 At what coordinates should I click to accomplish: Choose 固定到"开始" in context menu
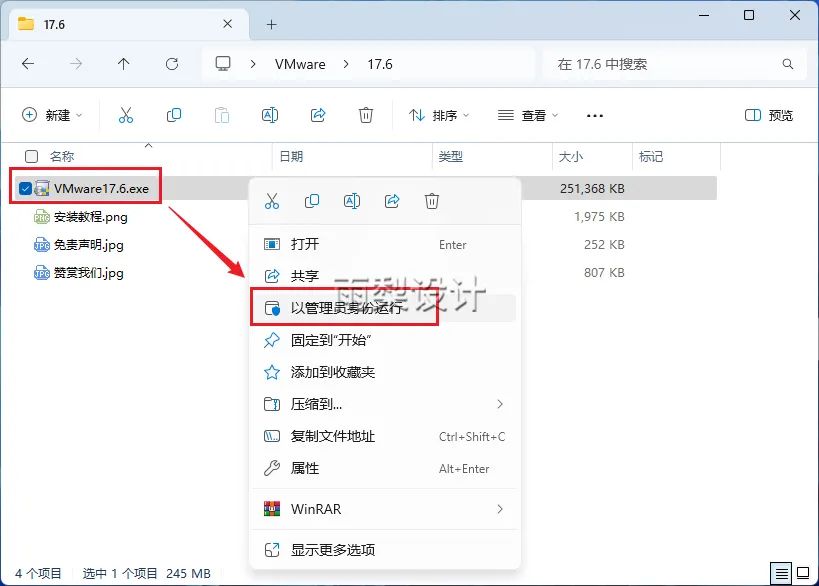[x=384, y=341]
